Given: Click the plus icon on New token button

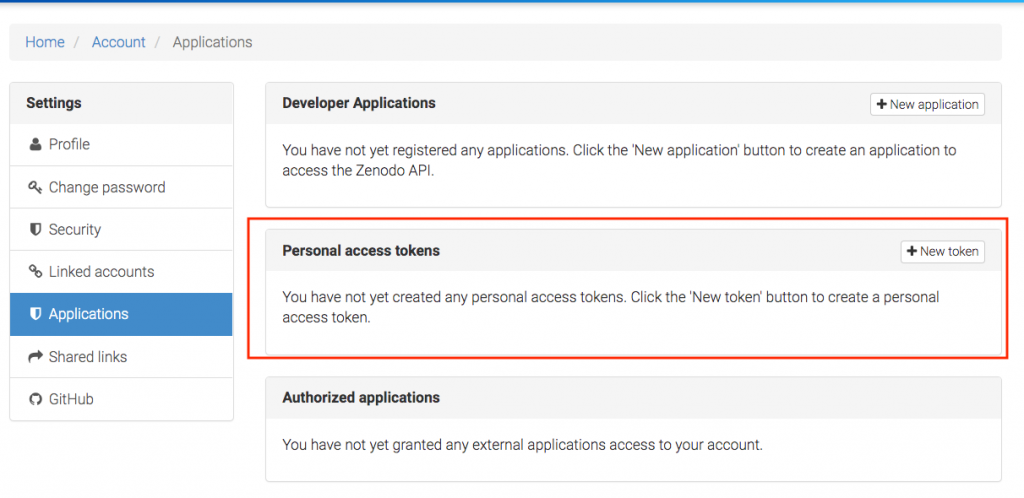Looking at the screenshot, I should pyautogui.click(x=912, y=251).
